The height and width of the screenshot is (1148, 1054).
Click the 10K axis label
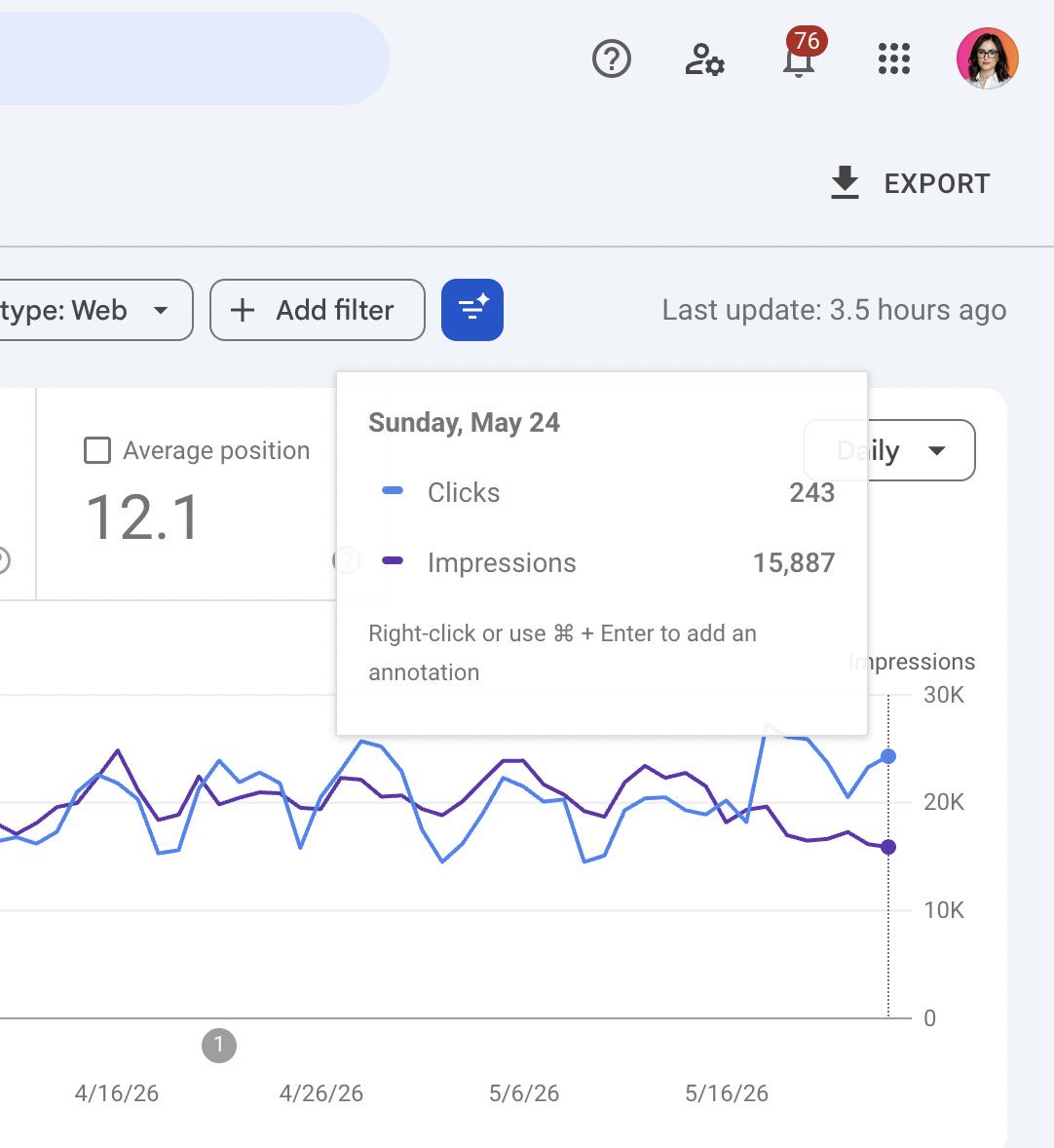click(944, 910)
